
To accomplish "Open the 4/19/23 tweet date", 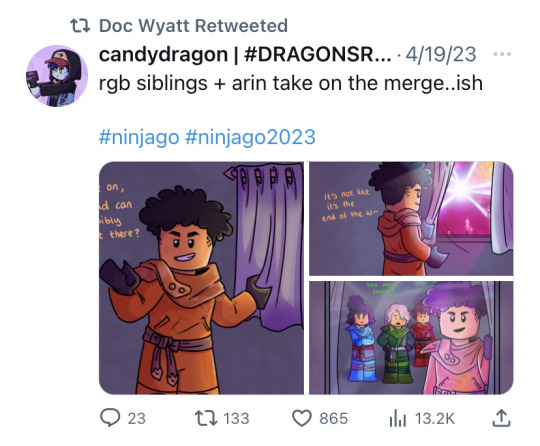I will (x=441, y=54).
